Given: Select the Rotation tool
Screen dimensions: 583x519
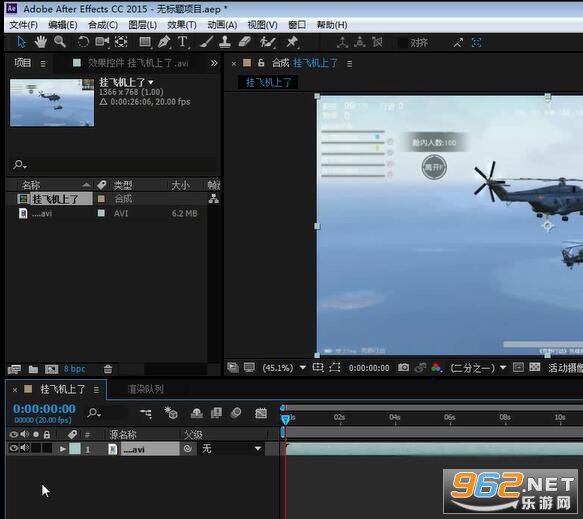Looking at the screenshot, I should [x=83, y=42].
